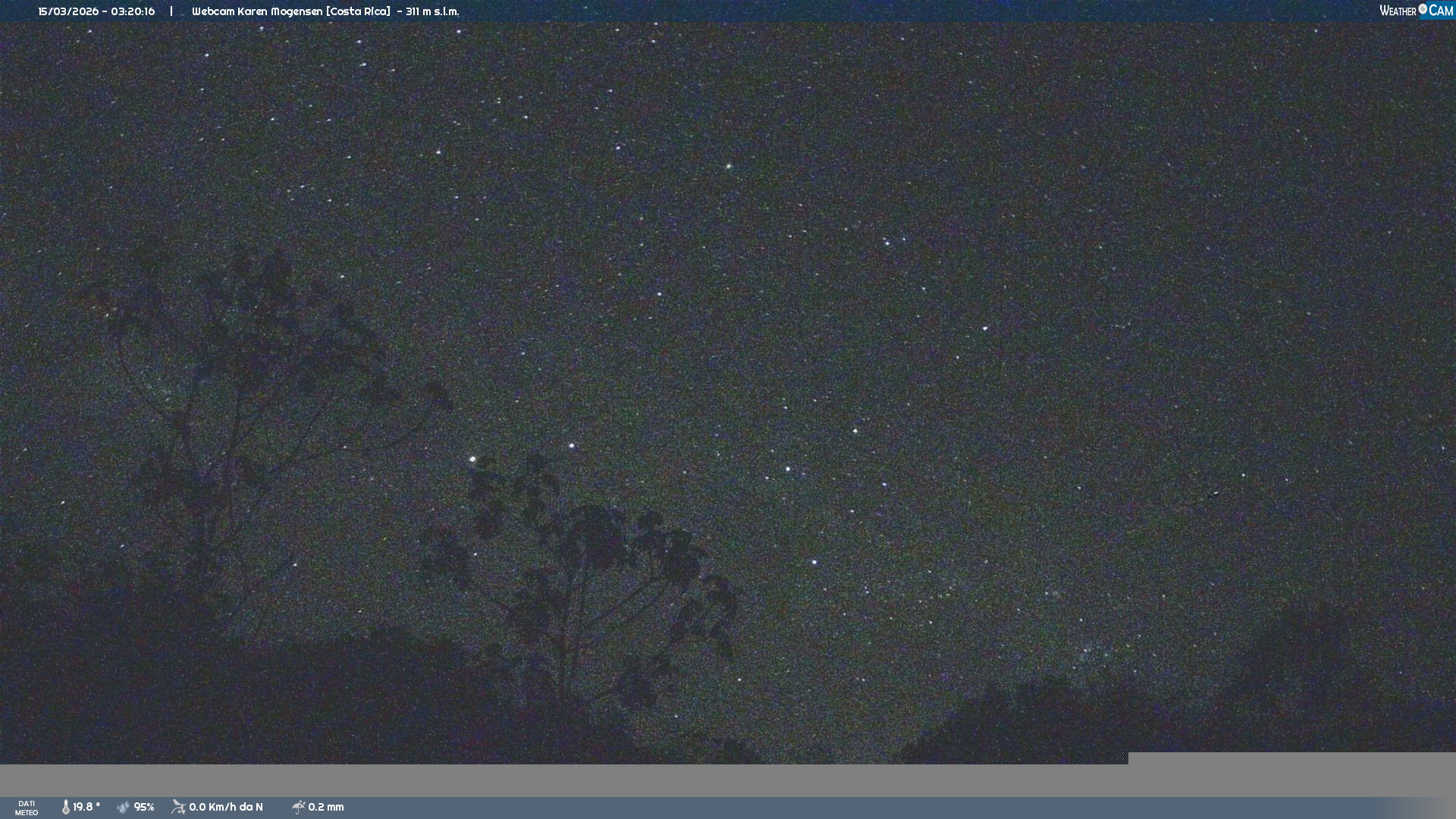Click the wind vane icon

178,807
